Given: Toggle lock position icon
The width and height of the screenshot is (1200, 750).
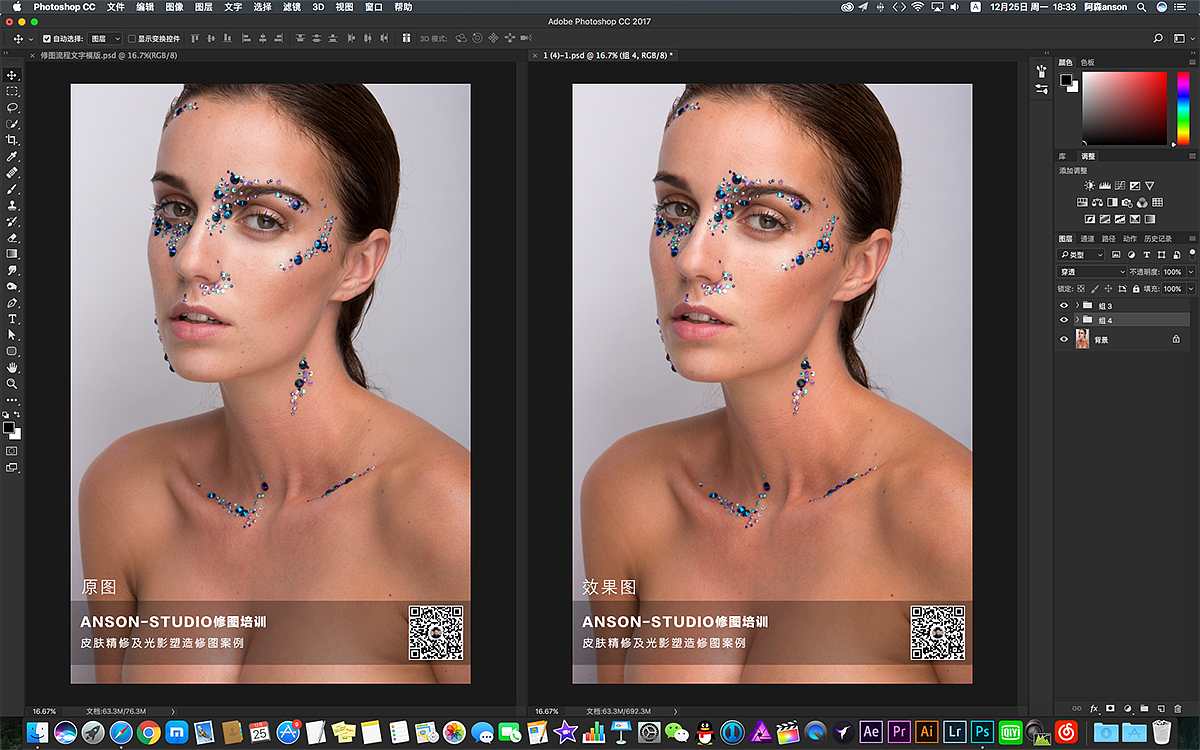Looking at the screenshot, I should 1108,289.
